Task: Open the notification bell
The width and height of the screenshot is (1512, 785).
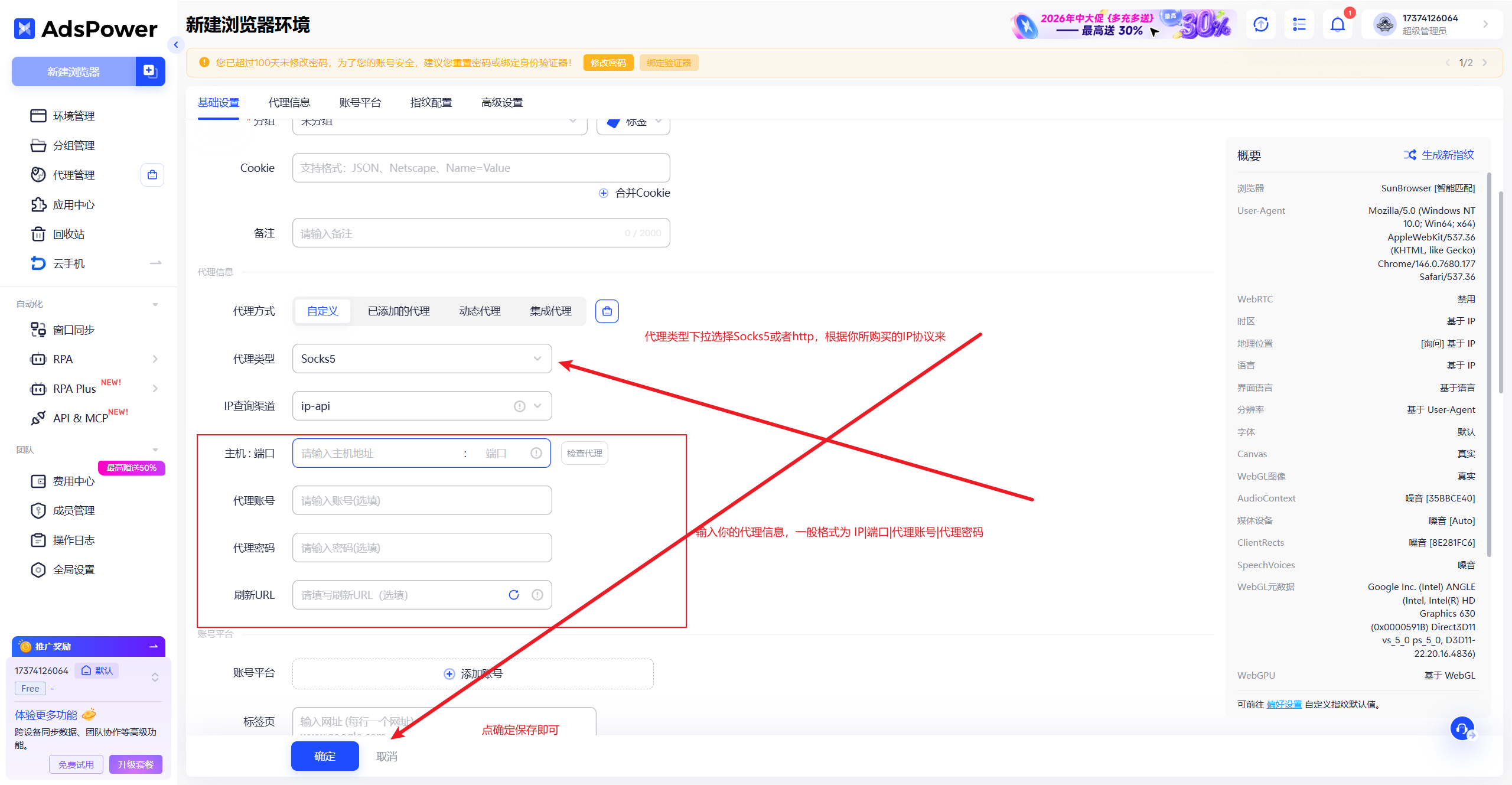Action: click(1338, 24)
